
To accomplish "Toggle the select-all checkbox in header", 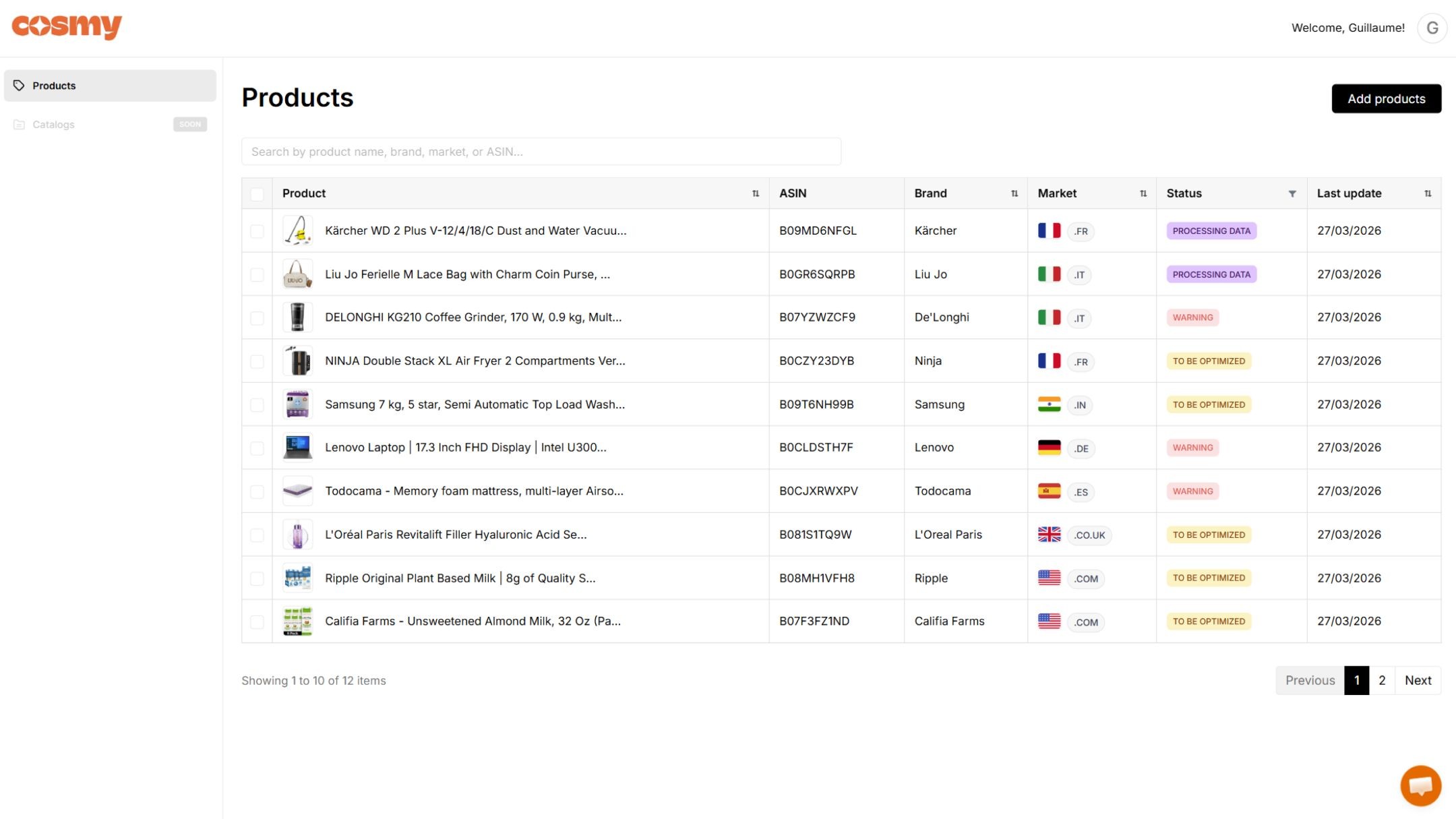I will 257,194.
